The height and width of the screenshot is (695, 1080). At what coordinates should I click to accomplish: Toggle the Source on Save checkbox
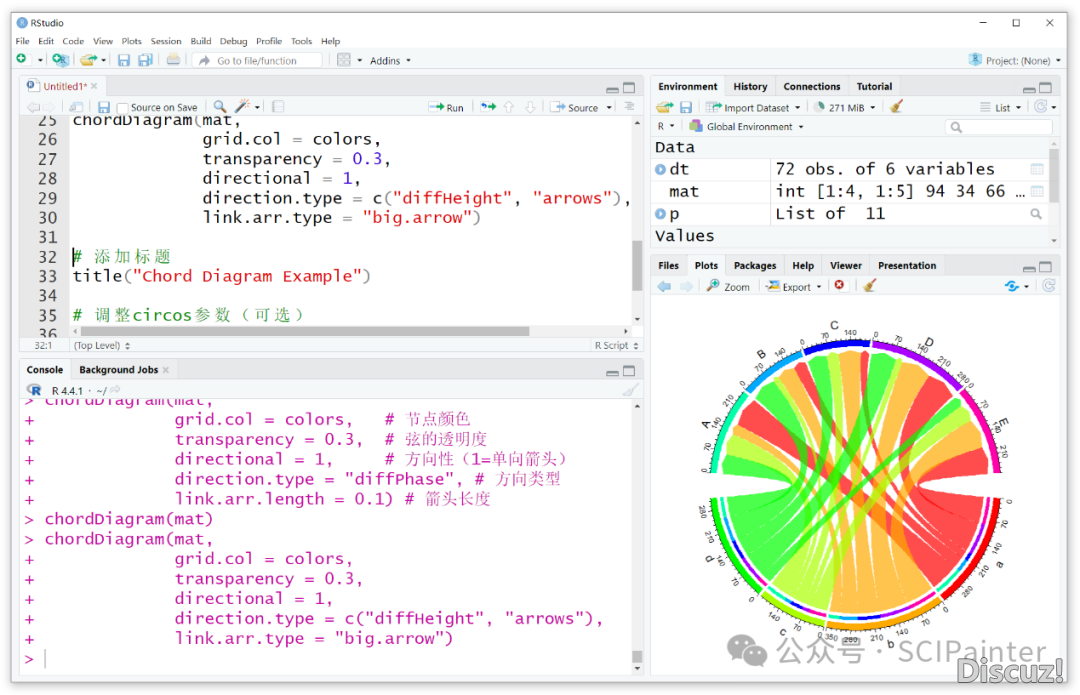(123, 107)
